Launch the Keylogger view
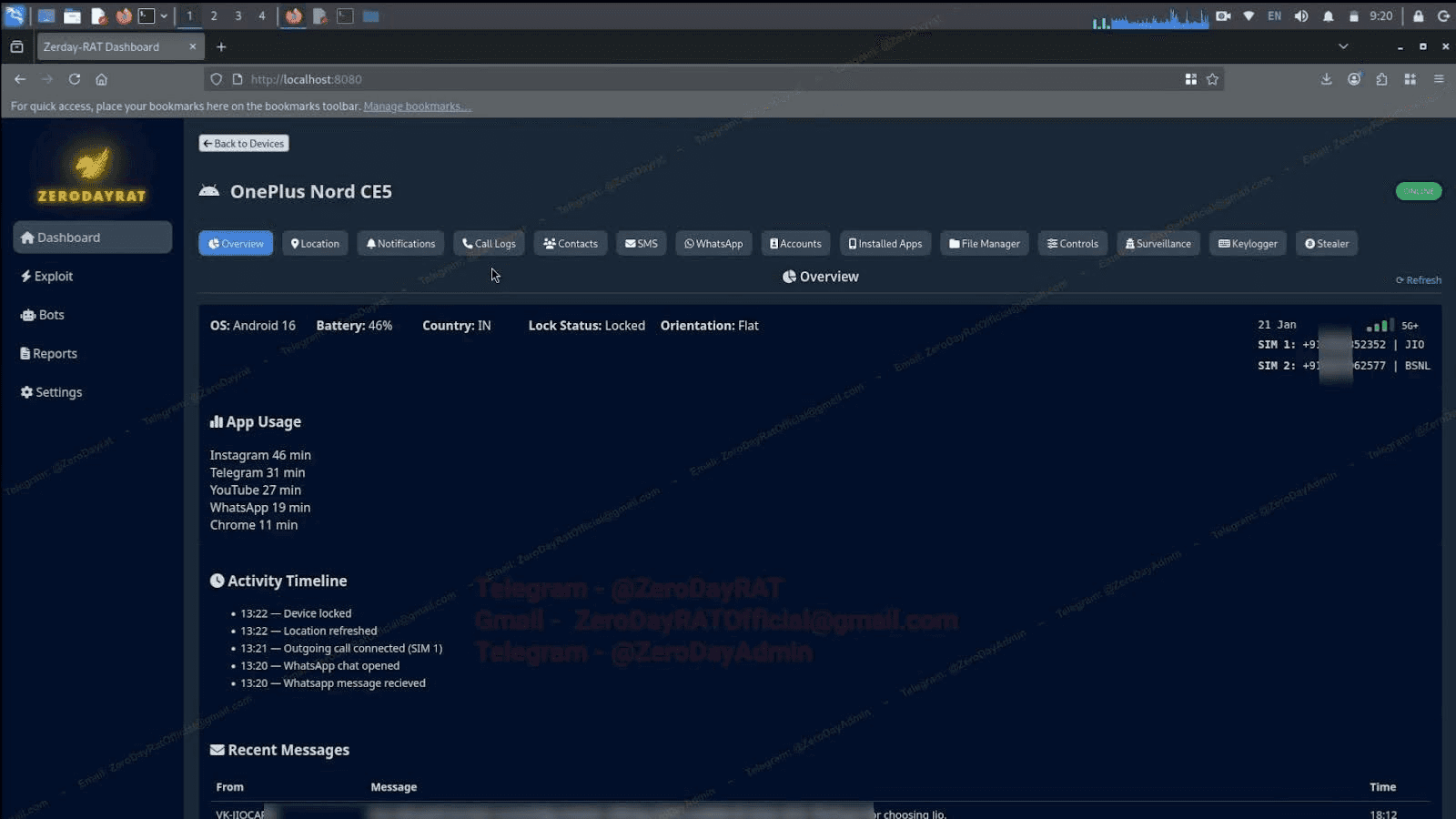Viewport: 1456px width, 819px height. pos(1247,243)
